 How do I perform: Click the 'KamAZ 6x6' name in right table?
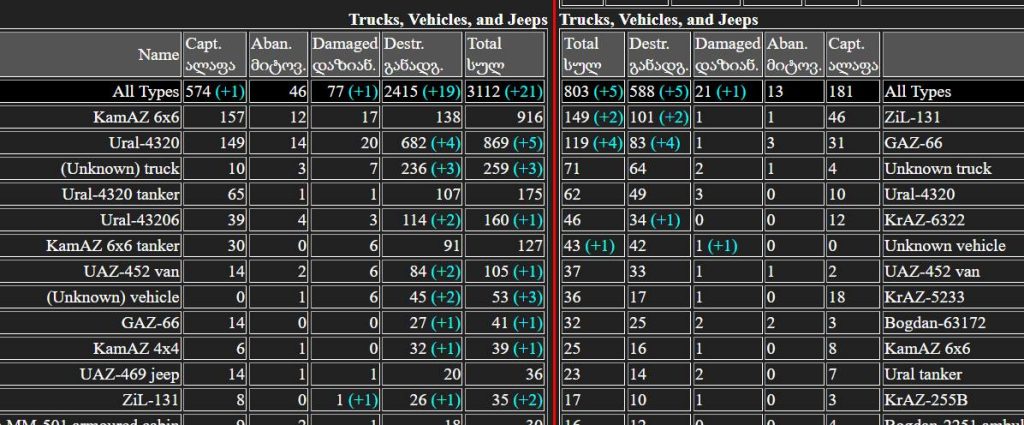927,349
